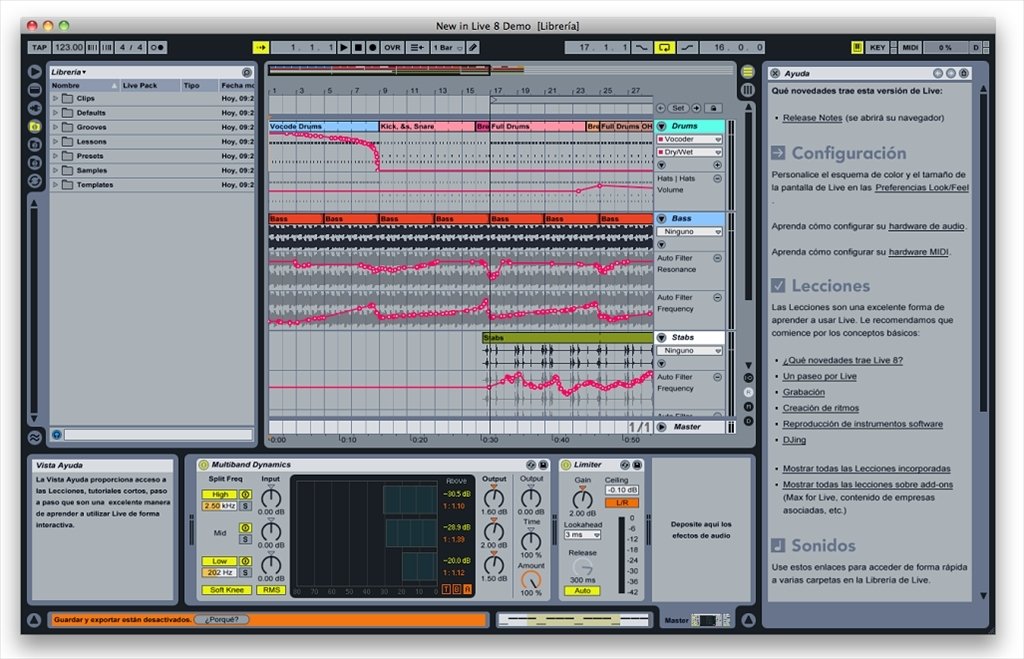Hot-swap Multiband Dynamics preset icon
1024x659 pixels.
tap(531, 465)
